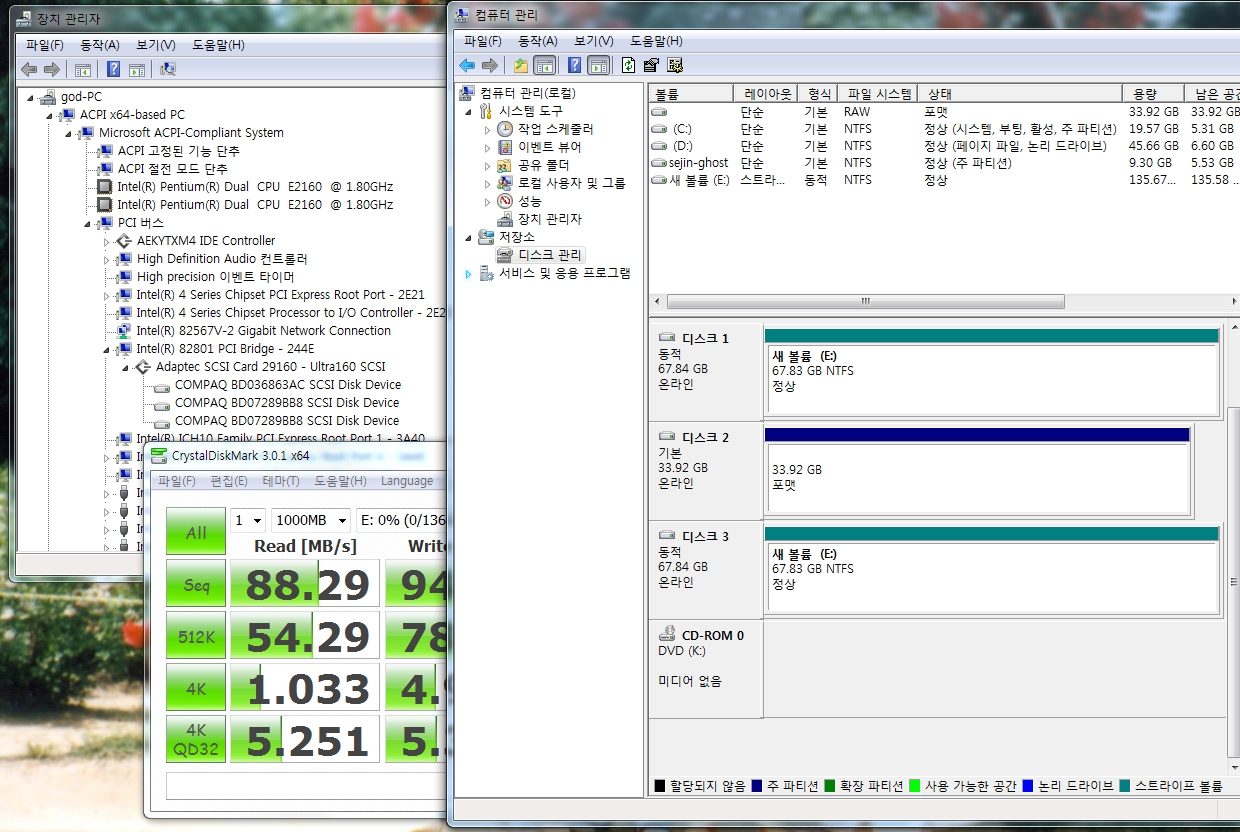This screenshot has width=1240, height=832.
Task: Open E: drive selection dropdown in CrystalDiskMark
Action: 401,521
